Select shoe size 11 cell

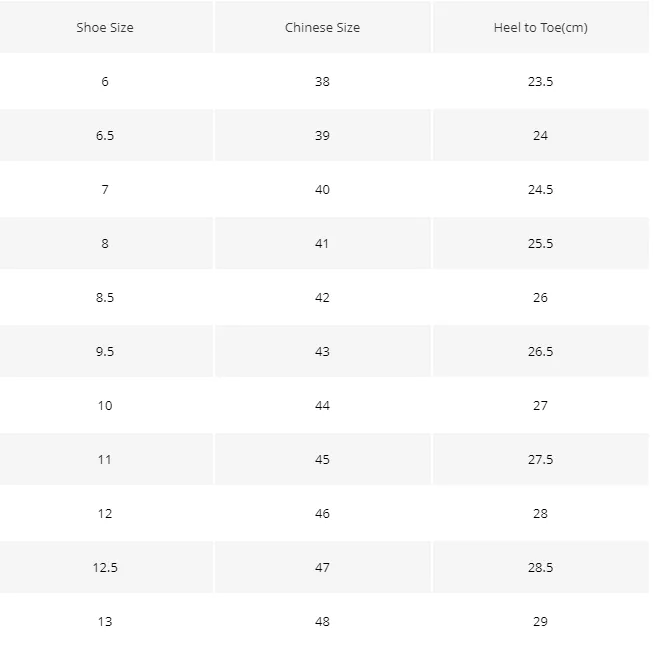(x=105, y=459)
